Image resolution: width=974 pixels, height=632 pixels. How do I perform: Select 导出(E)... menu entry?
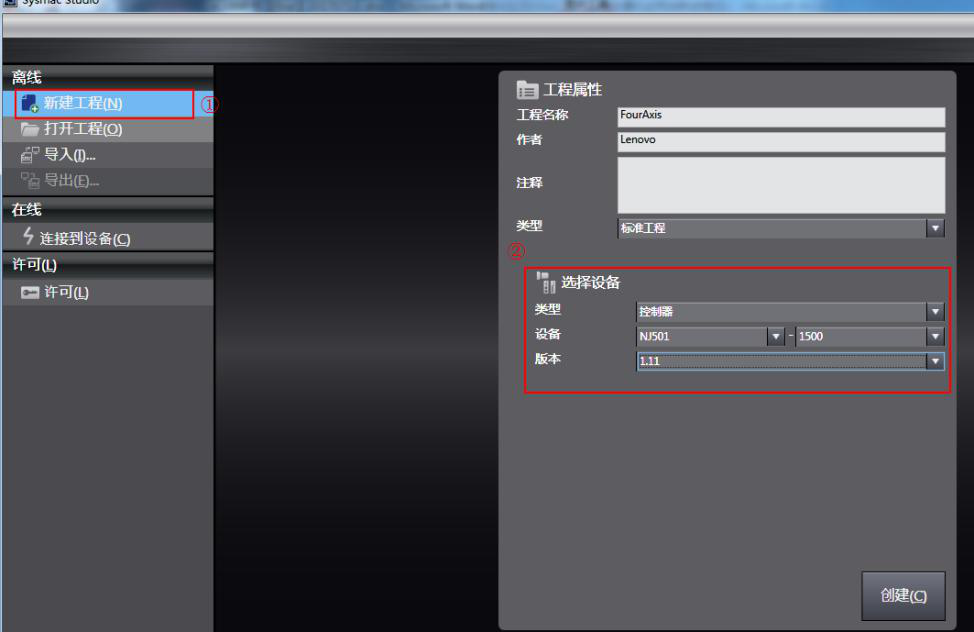click(108, 180)
